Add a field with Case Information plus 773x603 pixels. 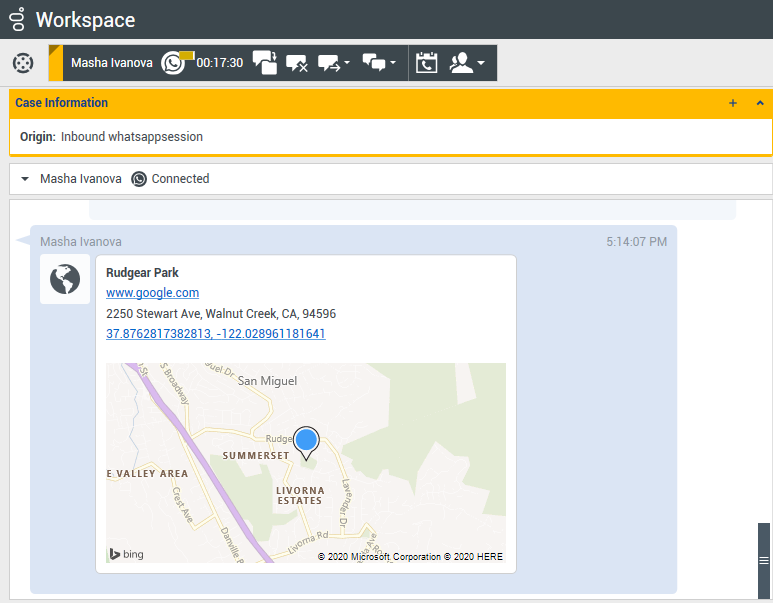coord(733,103)
